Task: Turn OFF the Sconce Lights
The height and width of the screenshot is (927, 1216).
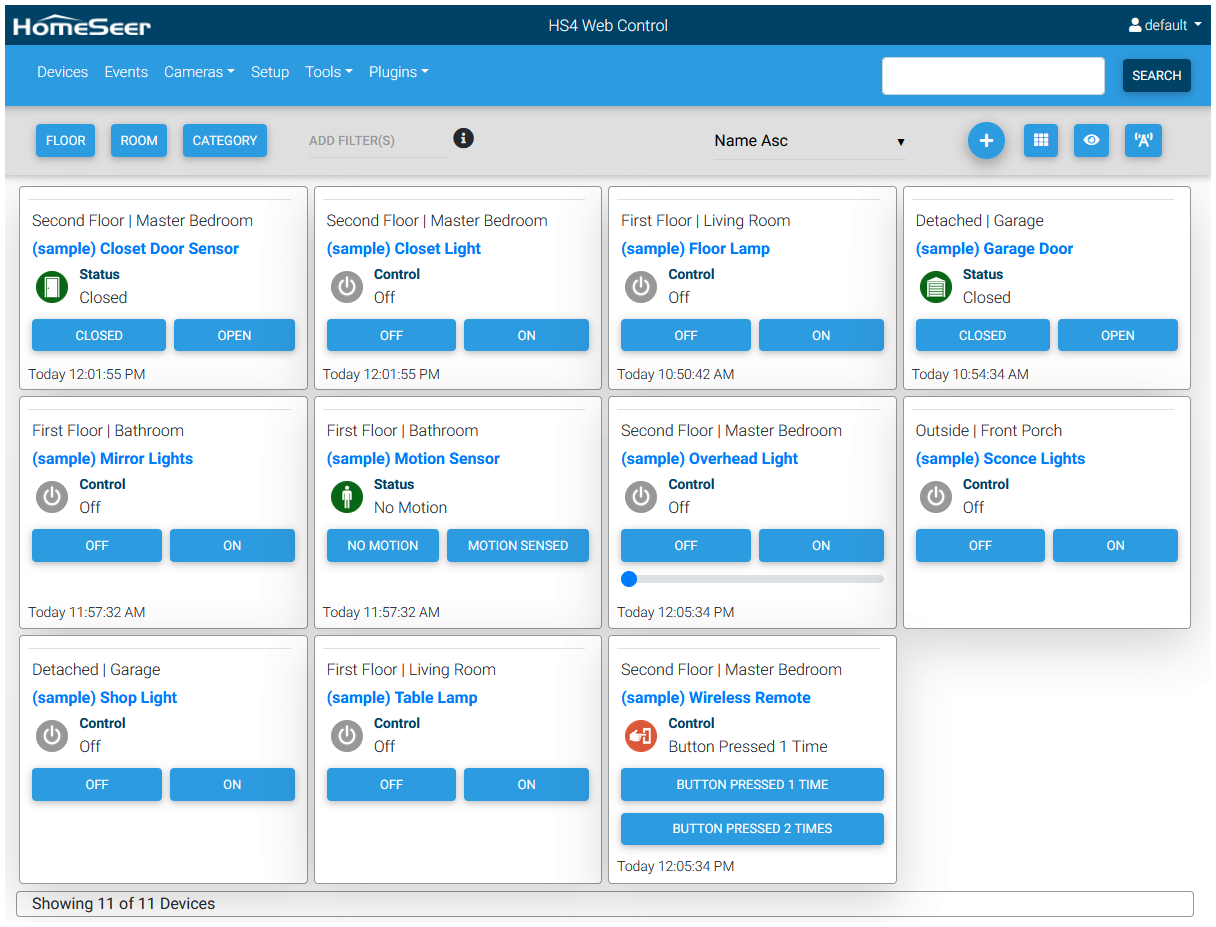Action: 979,546
